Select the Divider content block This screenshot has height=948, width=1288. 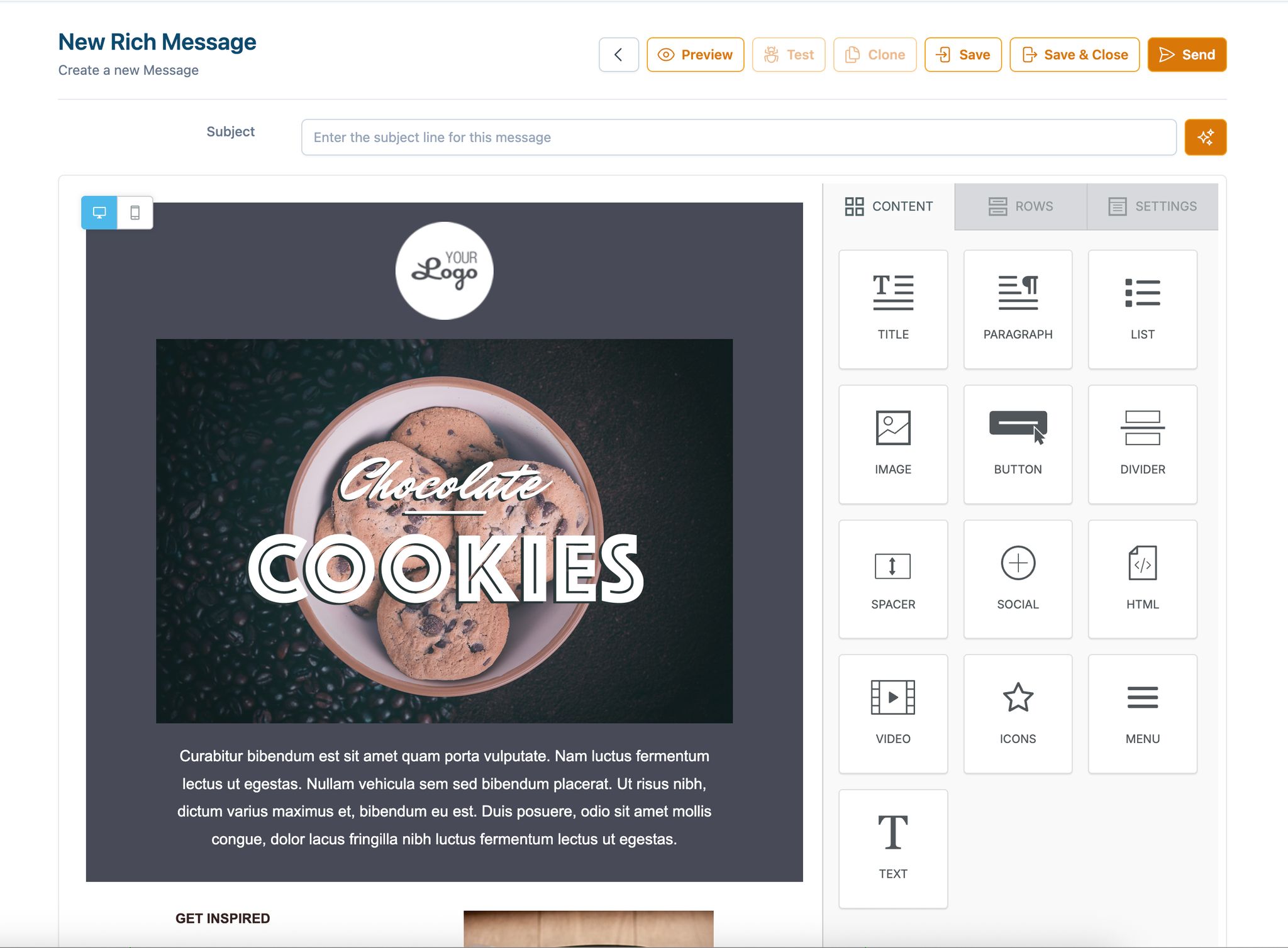[x=1142, y=444]
